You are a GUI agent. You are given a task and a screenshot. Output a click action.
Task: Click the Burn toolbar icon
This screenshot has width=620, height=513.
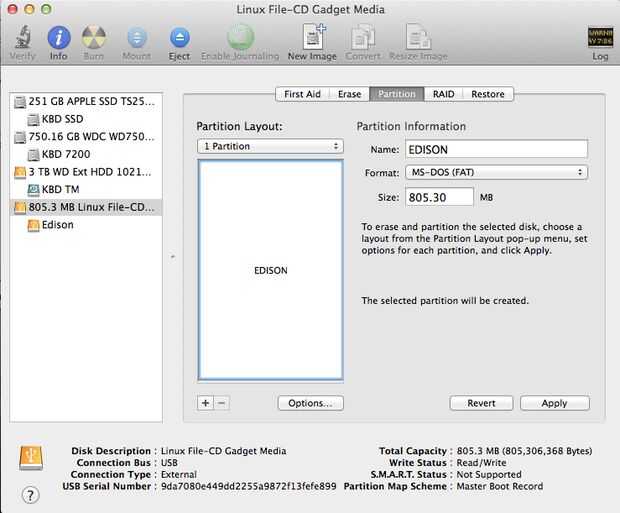pos(94,37)
